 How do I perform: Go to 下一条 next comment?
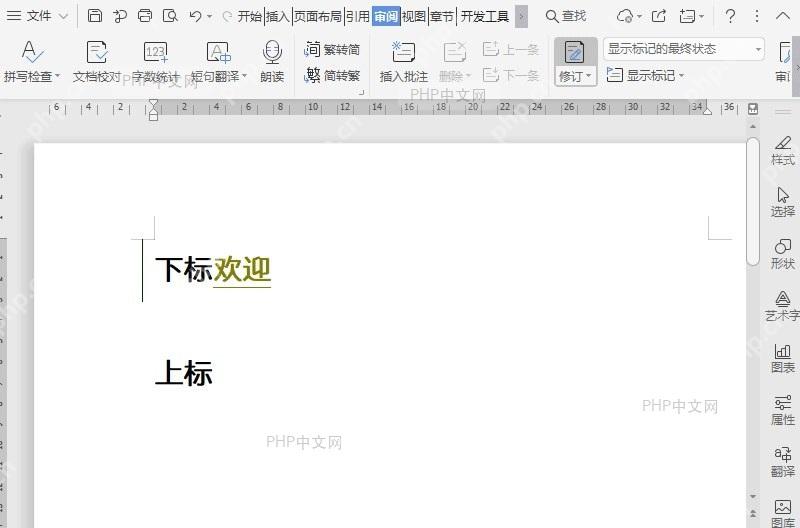pyautogui.click(x=511, y=76)
